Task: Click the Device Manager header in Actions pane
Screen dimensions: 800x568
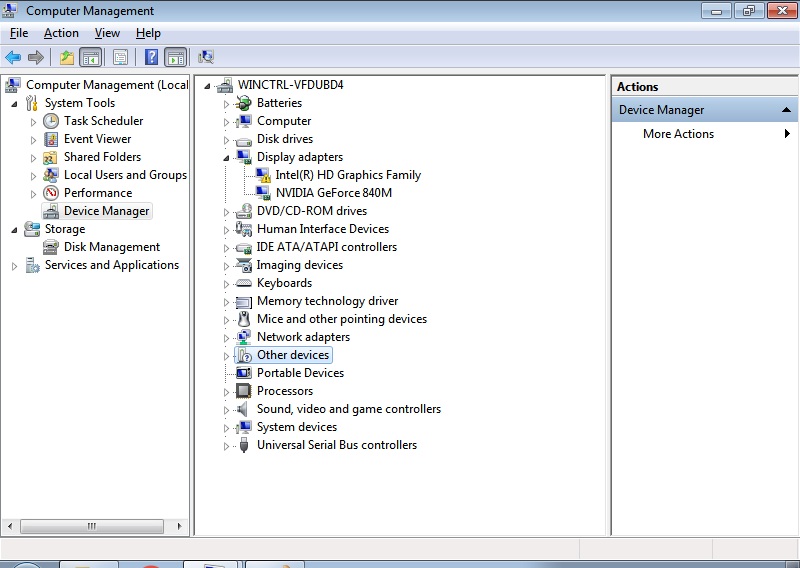Action: pos(705,110)
